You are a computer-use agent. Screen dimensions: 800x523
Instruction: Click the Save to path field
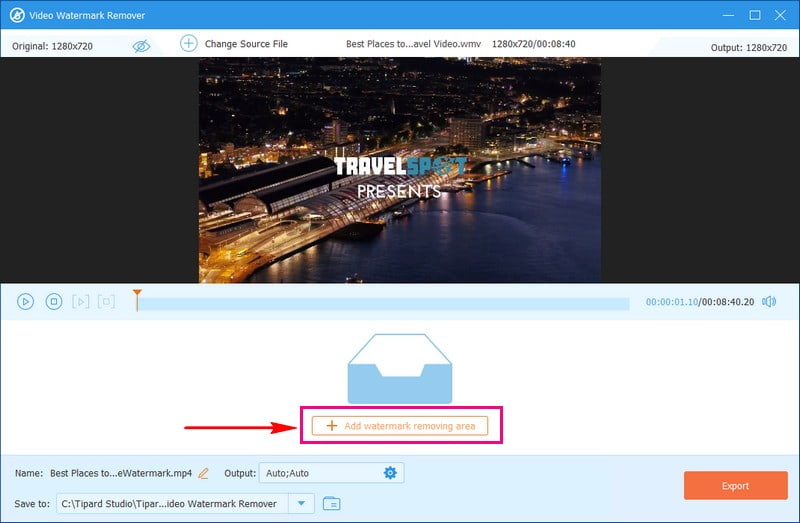point(173,503)
